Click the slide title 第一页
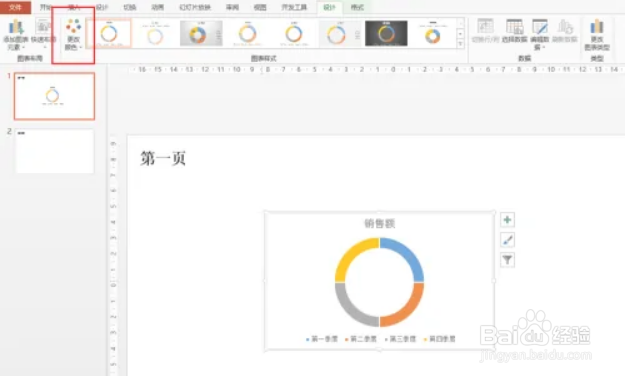The height and width of the screenshot is (376, 625). [x=163, y=158]
